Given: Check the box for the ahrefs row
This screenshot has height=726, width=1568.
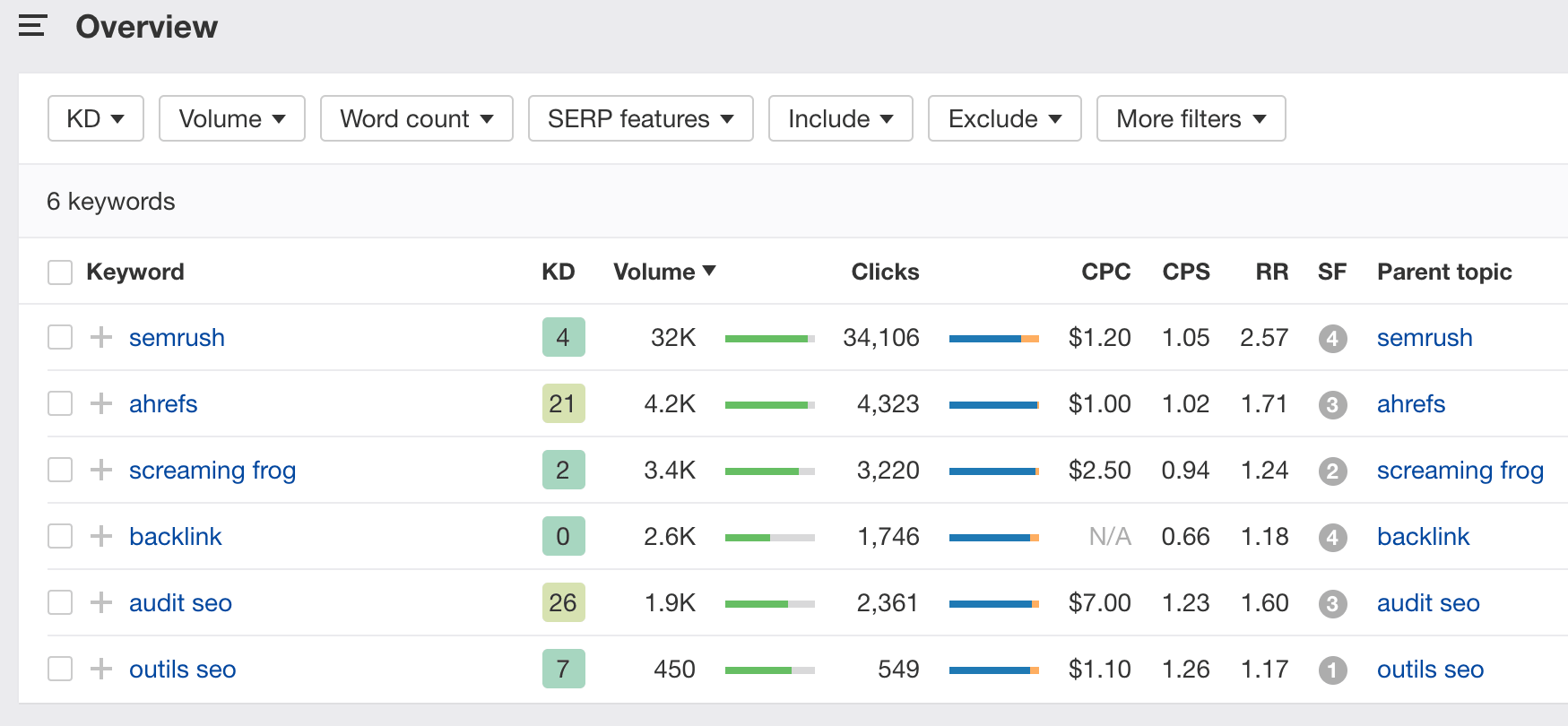Looking at the screenshot, I should tap(60, 403).
